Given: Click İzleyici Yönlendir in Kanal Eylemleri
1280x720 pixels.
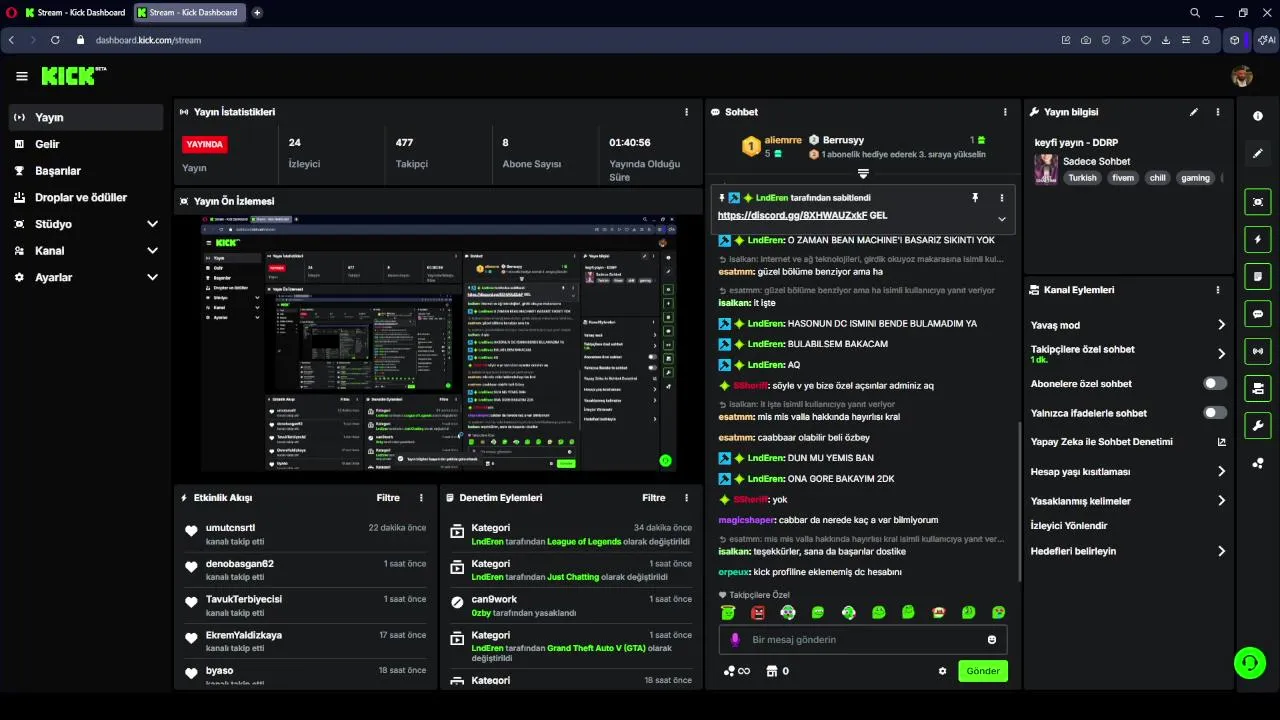Looking at the screenshot, I should [x=1069, y=526].
